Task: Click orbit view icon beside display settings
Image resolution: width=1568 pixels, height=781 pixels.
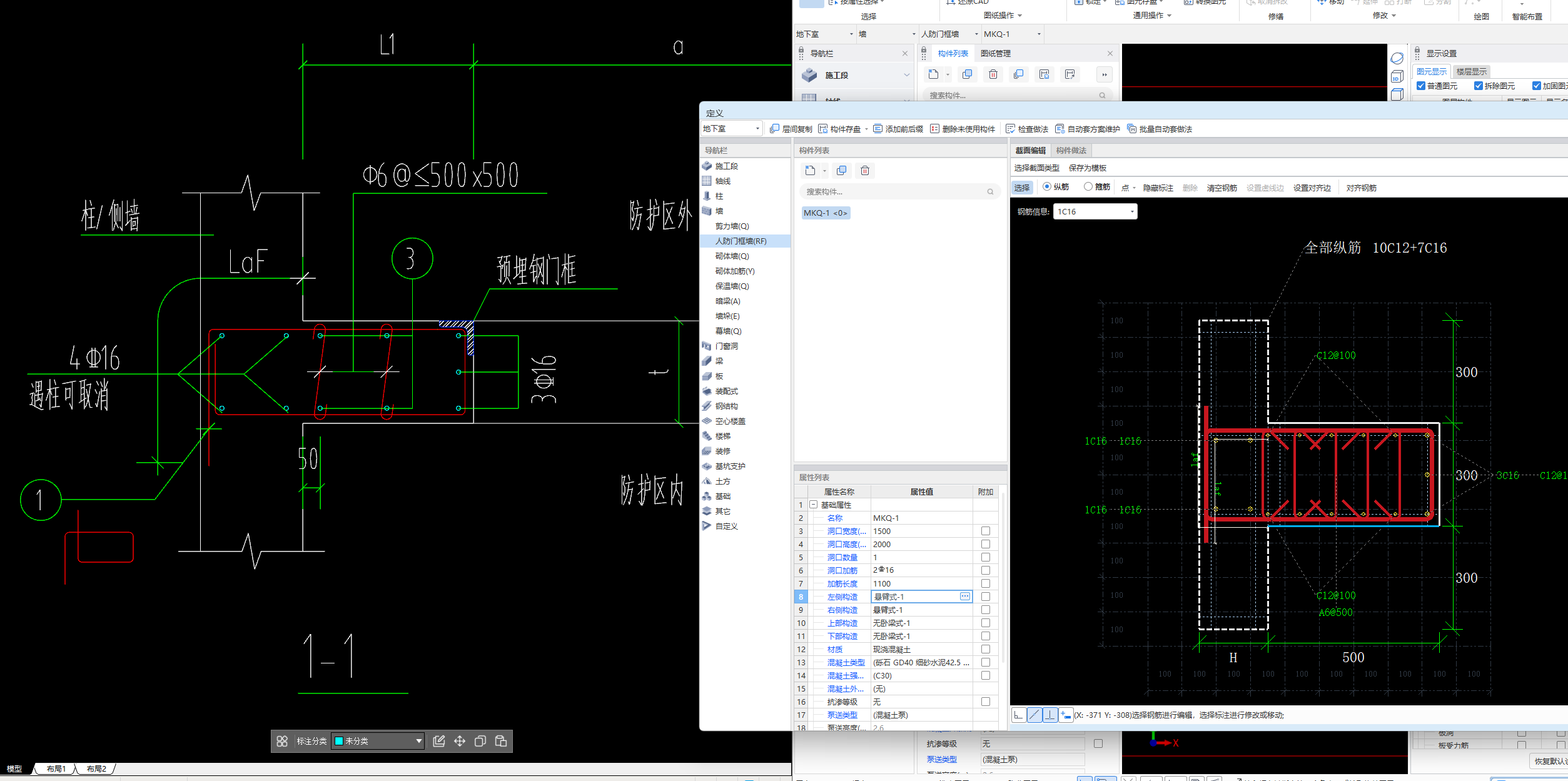Action: (1397, 58)
